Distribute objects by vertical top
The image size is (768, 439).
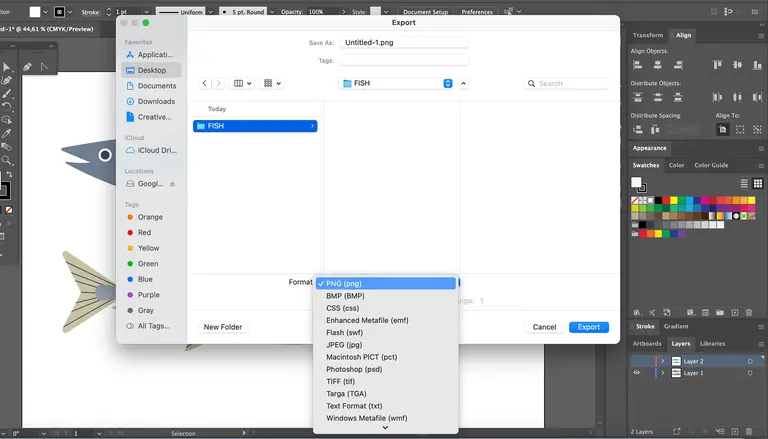click(637, 97)
